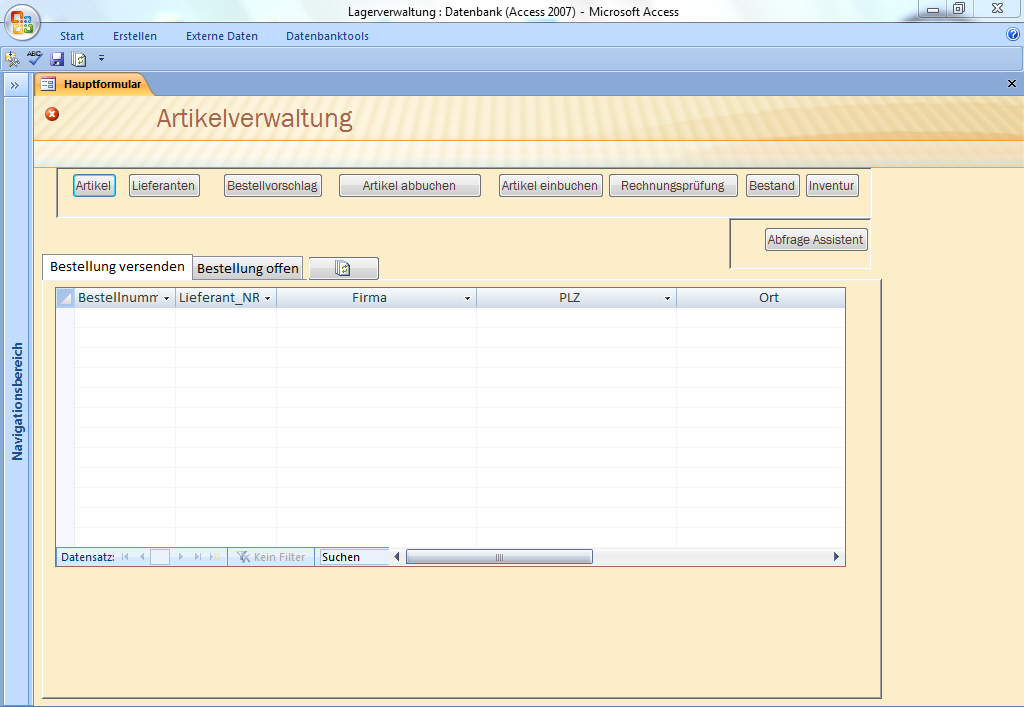Open the Office button menu
This screenshot has height=707, width=1024.
click(22, 23)
